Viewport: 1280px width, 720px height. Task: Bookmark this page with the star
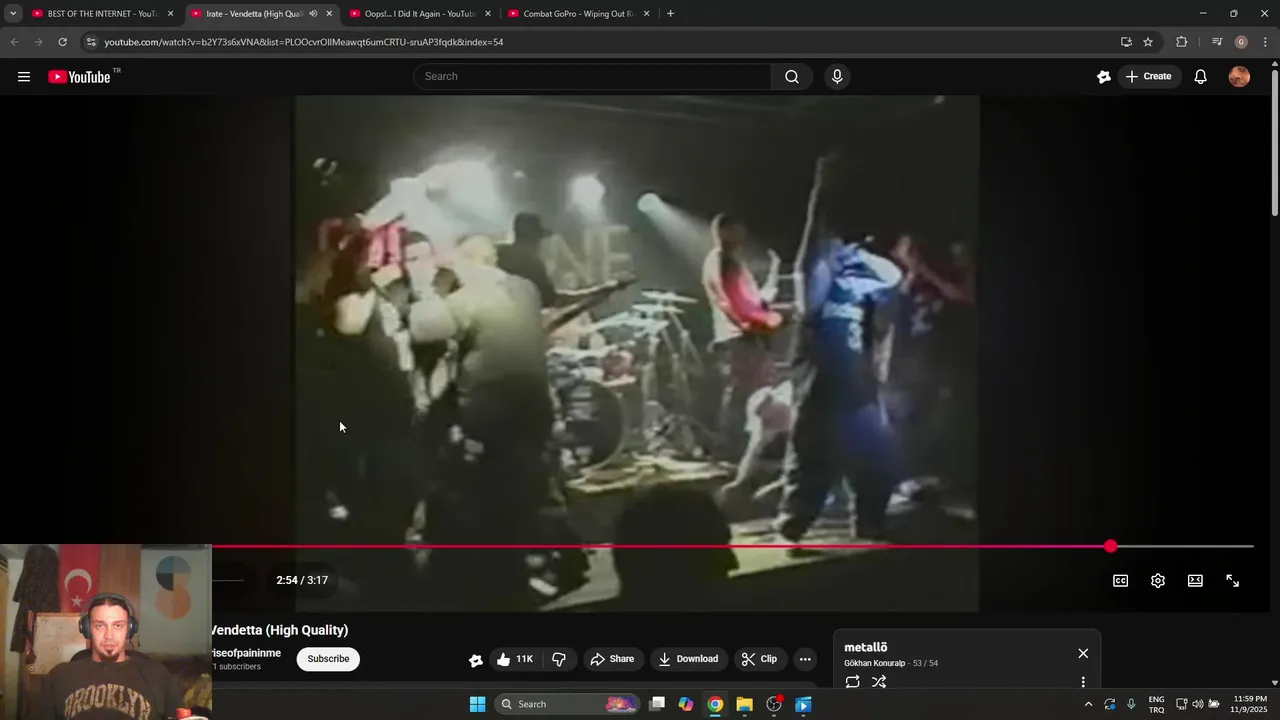click(1148, 42)
